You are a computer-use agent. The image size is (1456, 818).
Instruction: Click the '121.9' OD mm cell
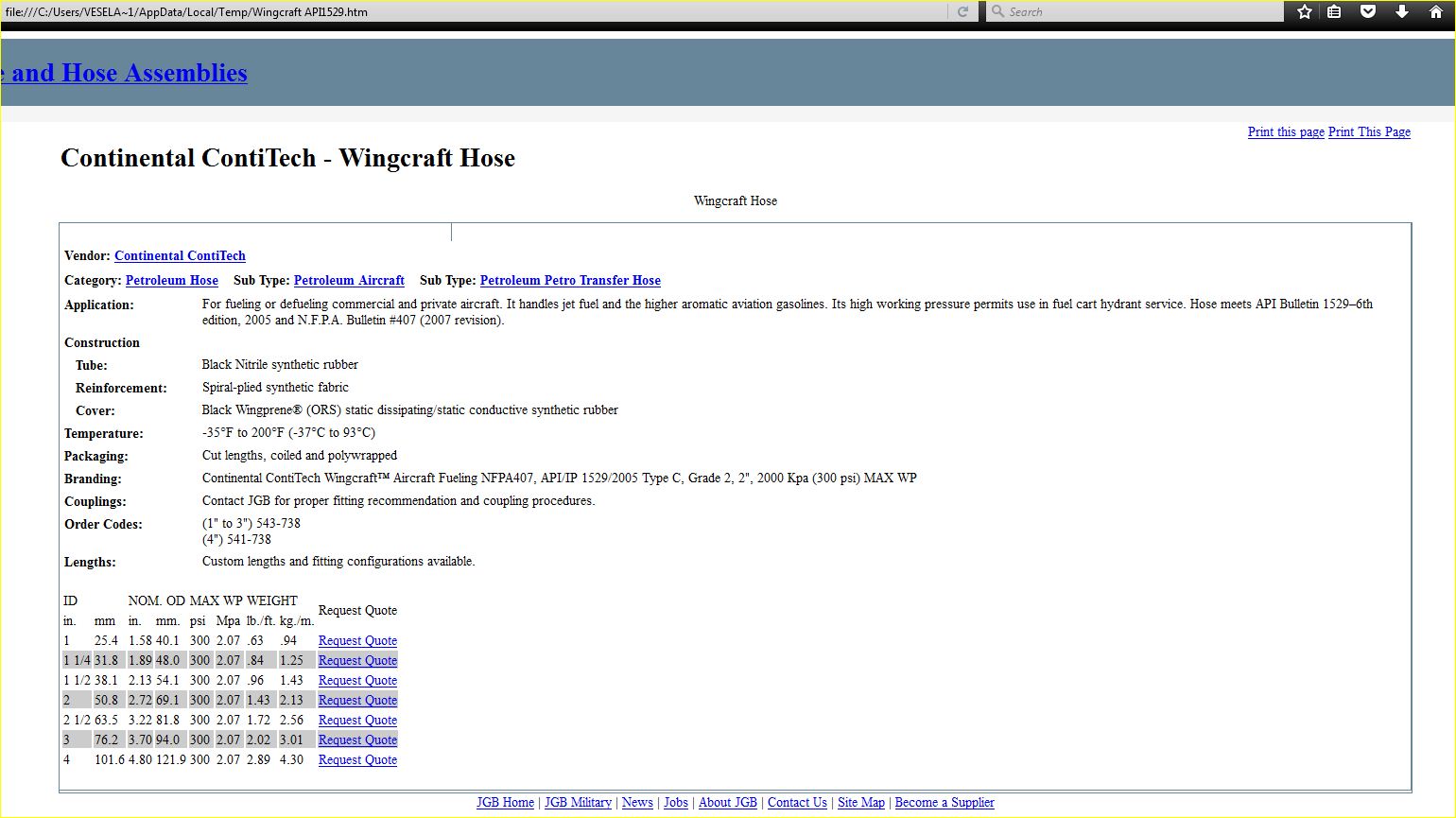point(171,760)
